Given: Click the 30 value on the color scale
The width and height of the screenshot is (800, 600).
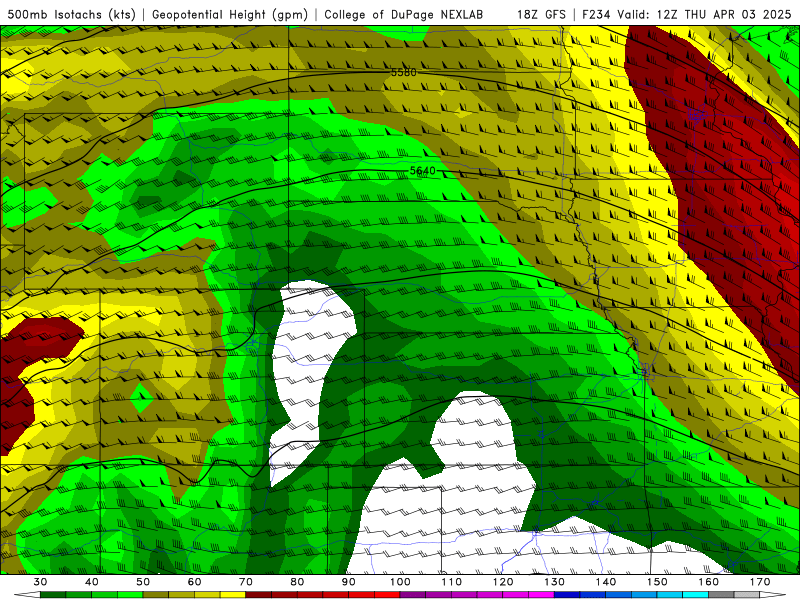Looking at the screenshot, I should (40, 582).
